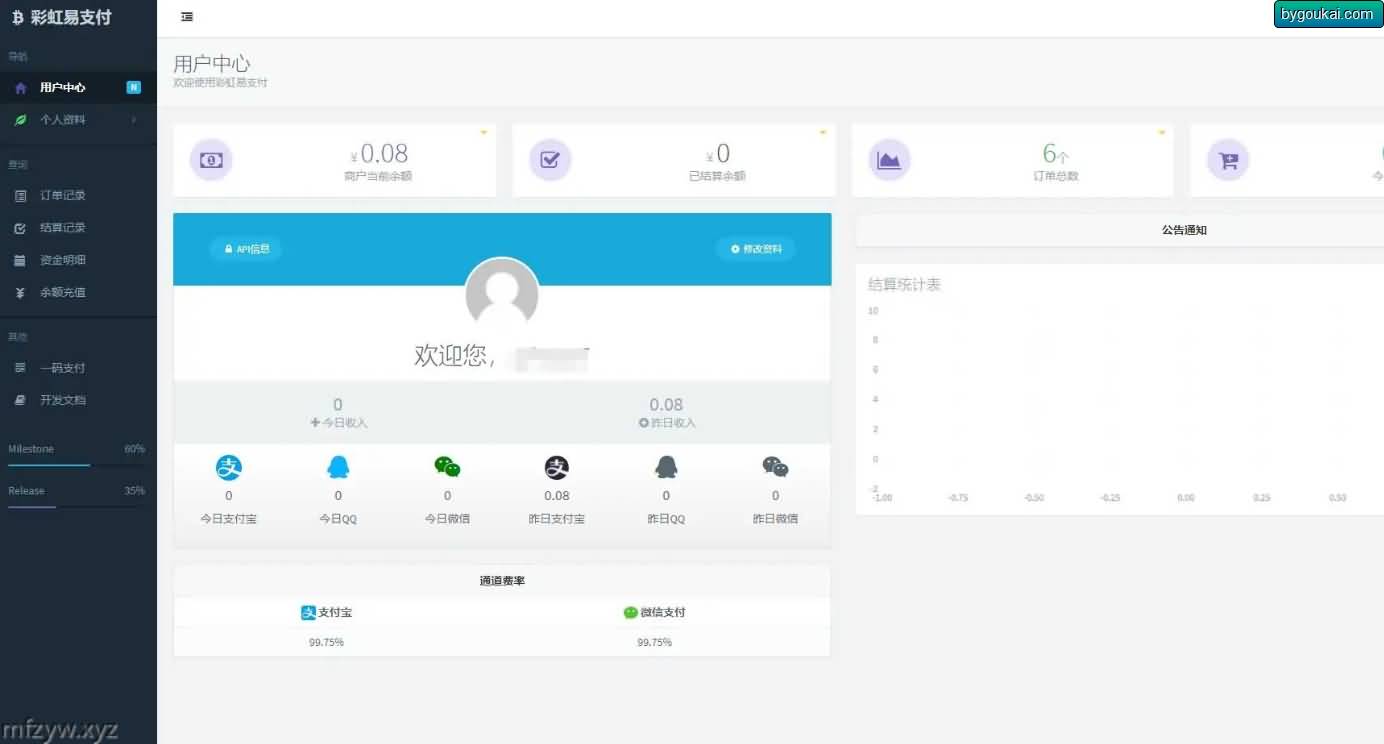
Task: Open 资金明细 in sidebar
Action: point(62,260)
